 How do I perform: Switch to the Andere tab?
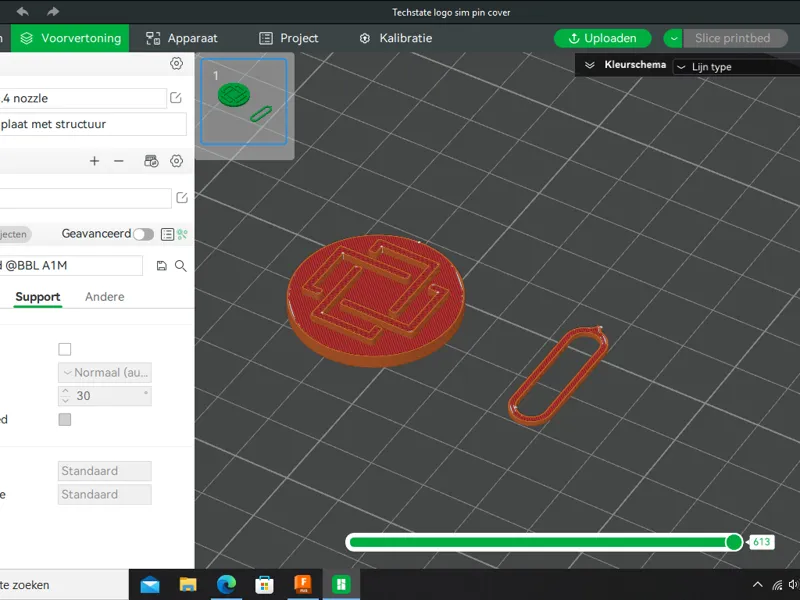pos(105,297)
